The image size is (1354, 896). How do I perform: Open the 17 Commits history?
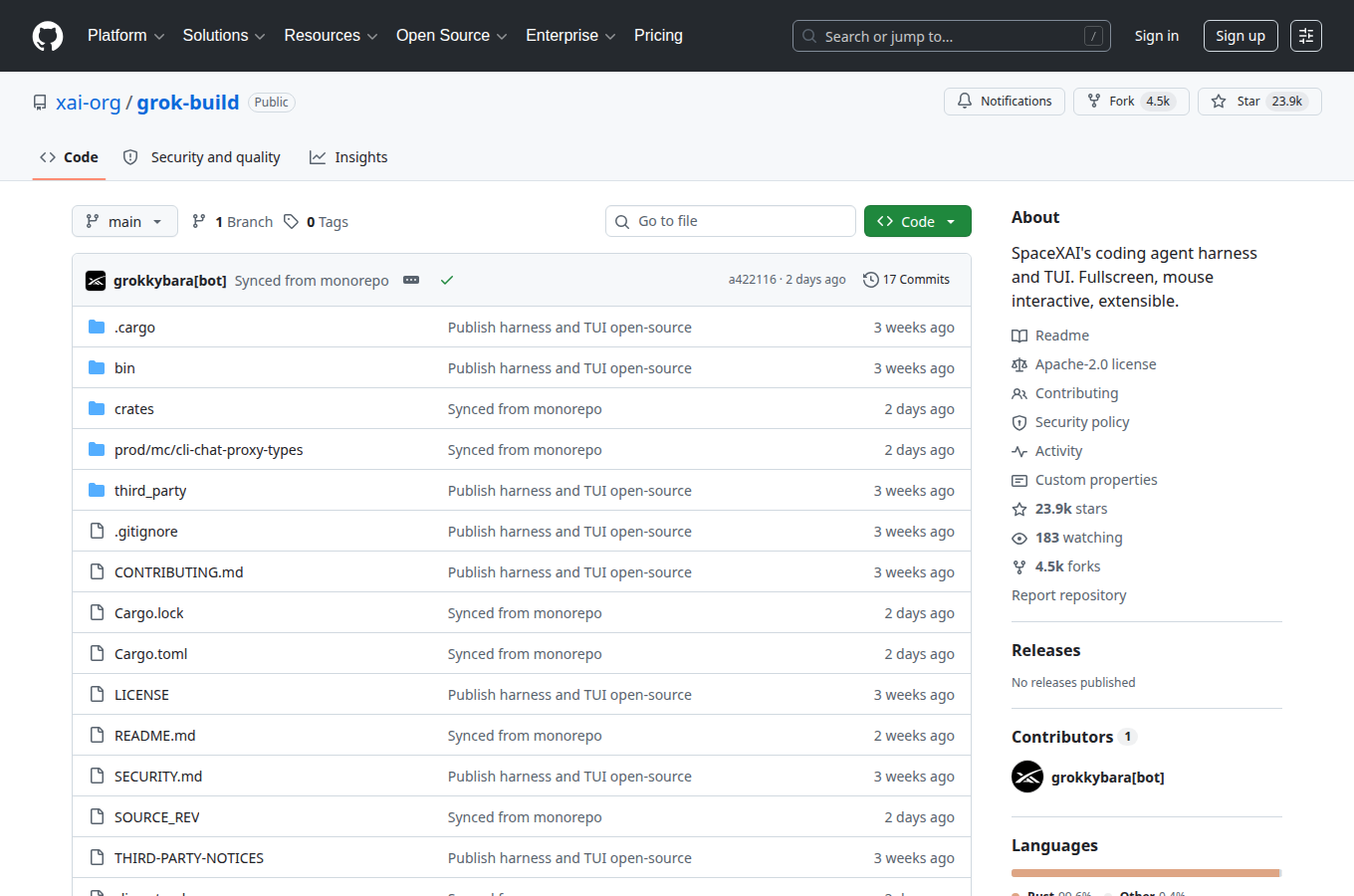[x=906, y=280]
